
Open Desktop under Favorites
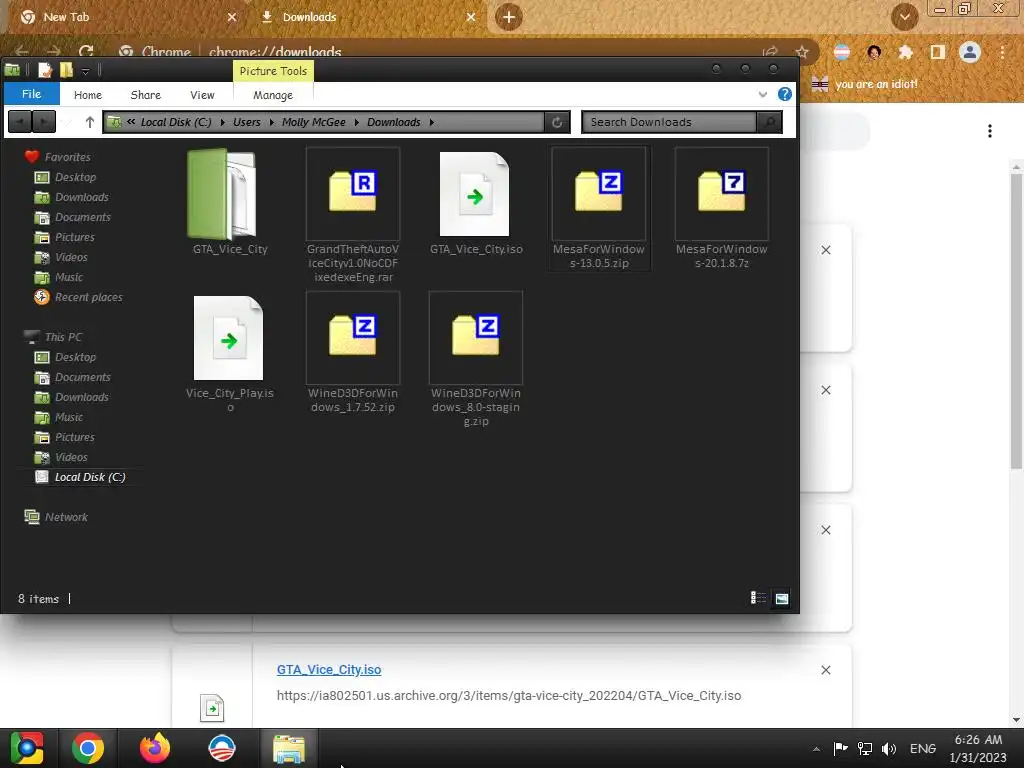point(65,177)
